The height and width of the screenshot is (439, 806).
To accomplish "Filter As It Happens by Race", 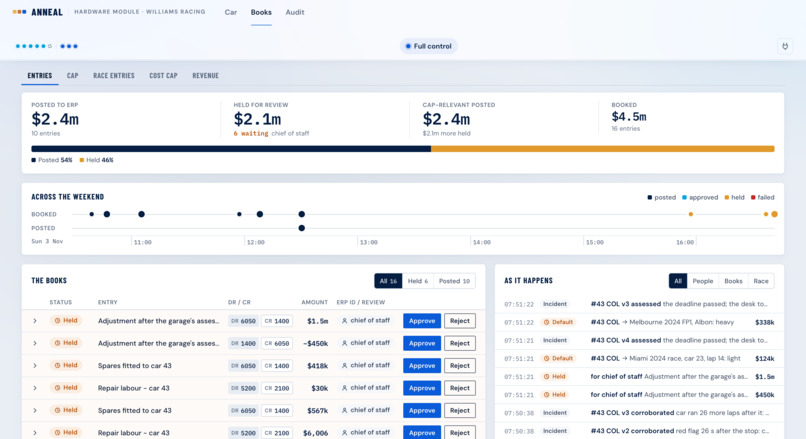I will (761, 281).
